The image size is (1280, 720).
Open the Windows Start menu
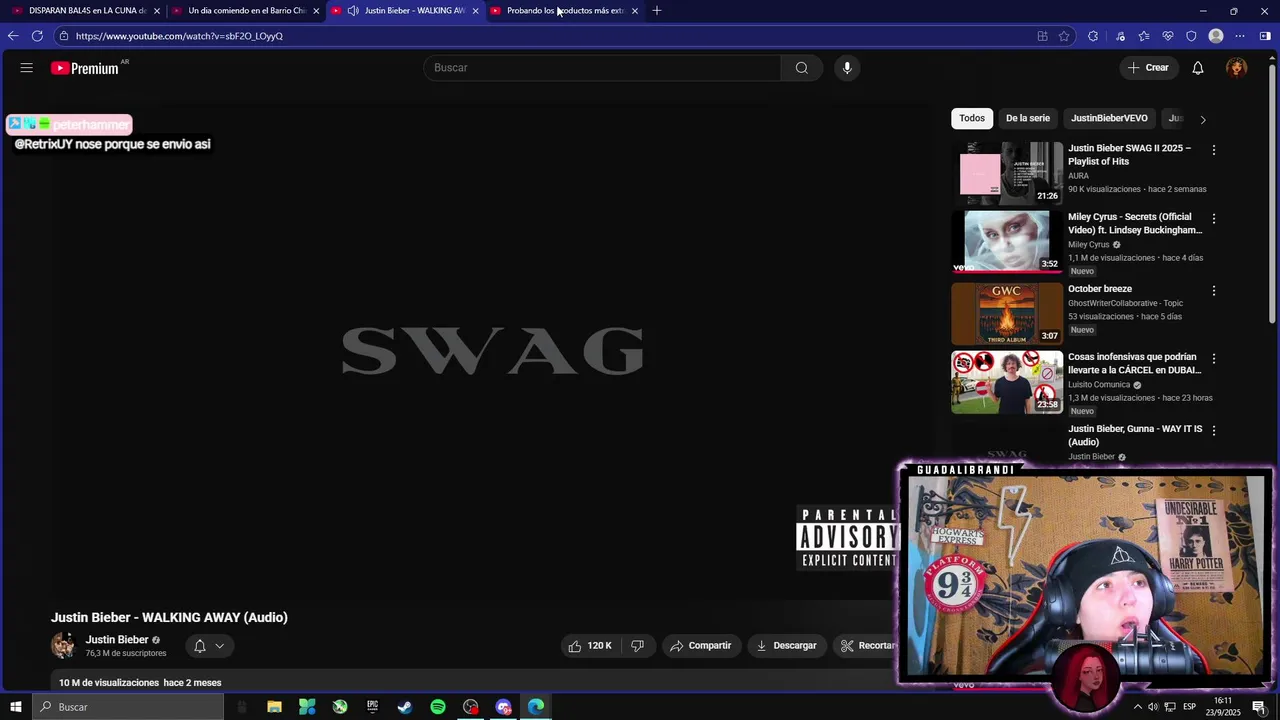tap(15, 707)
